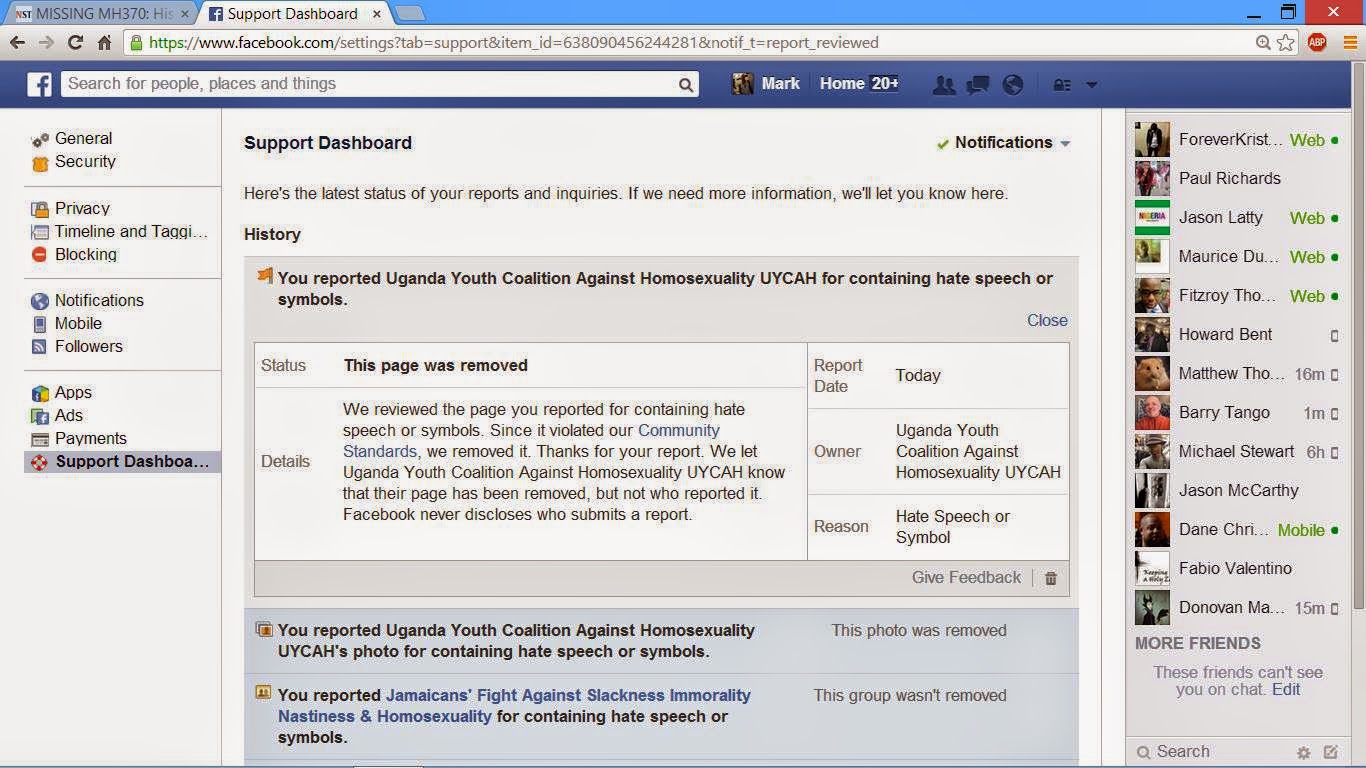The width and height of the screenshot is (1366, 768).
Task: Open chat with Paul Richards
Action: (x=1238, y=179)
